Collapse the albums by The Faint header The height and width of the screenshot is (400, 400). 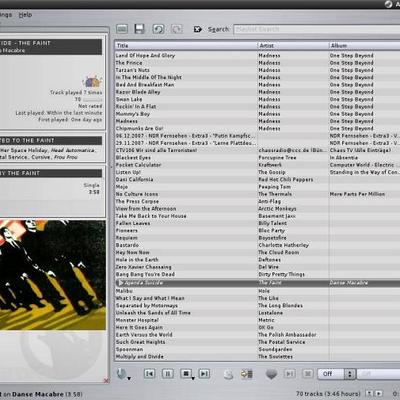tap(51, 173)
